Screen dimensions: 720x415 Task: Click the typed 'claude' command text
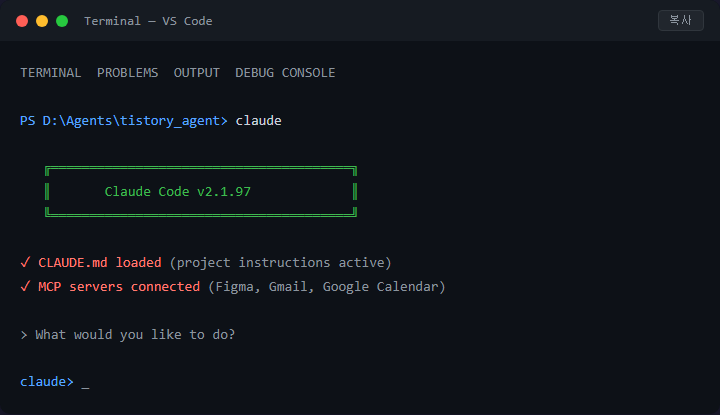coord(259,121)
